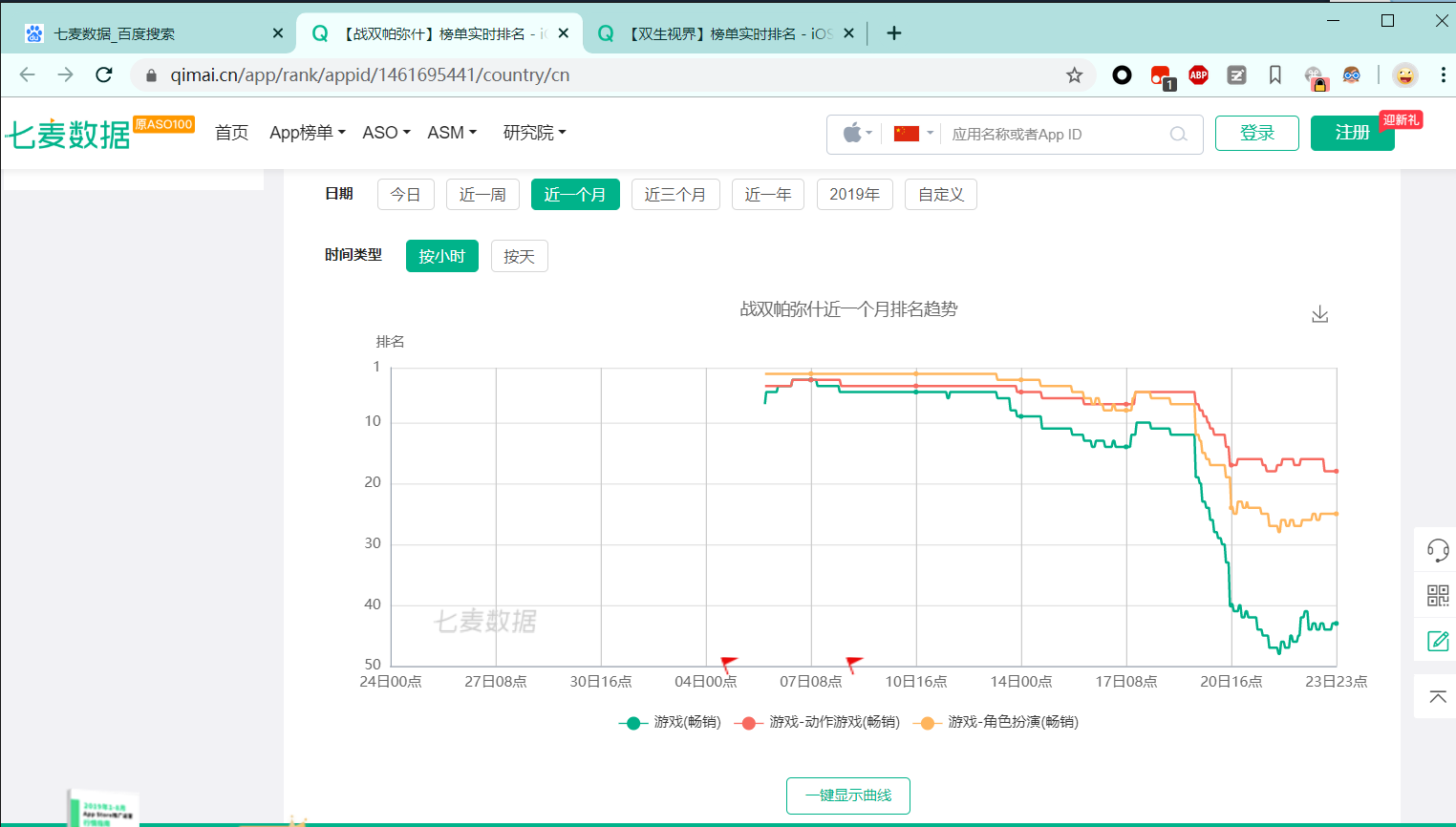Click the 七麦数据 logo
This screenshot has height=827, width=1456.
click(x=67, y=135)
